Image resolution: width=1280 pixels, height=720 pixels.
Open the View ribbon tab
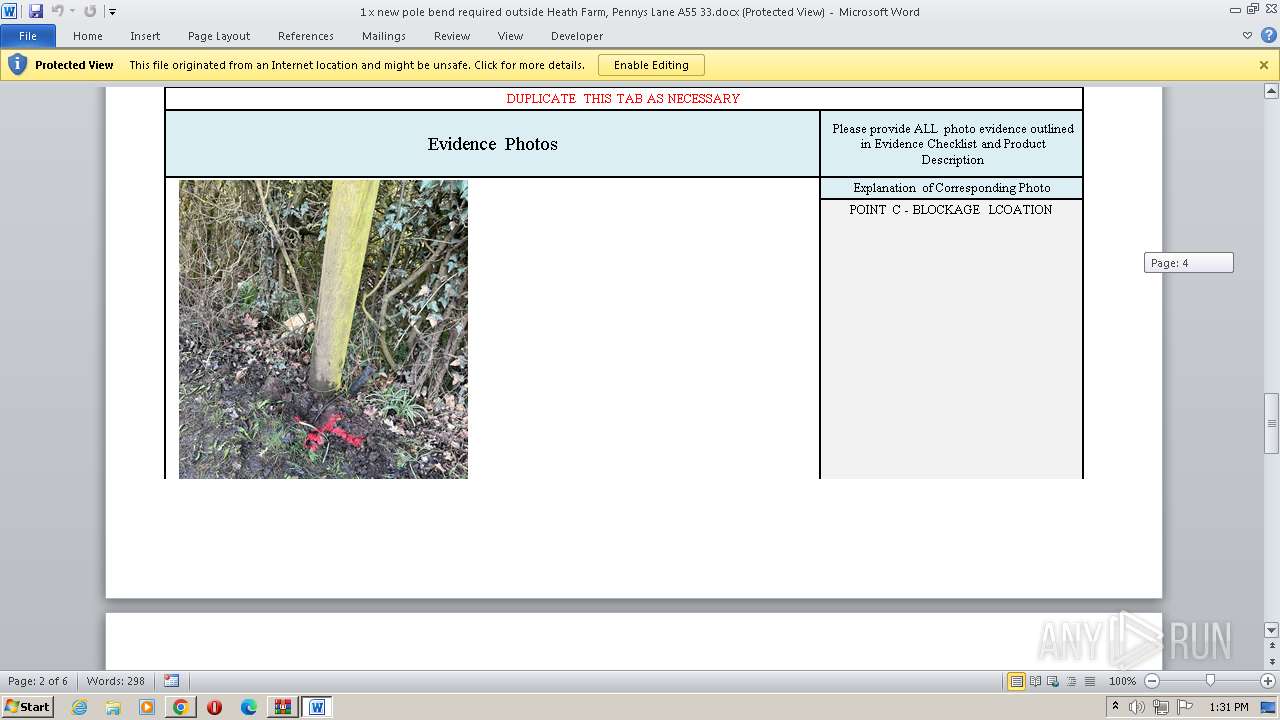pos(510,36)
